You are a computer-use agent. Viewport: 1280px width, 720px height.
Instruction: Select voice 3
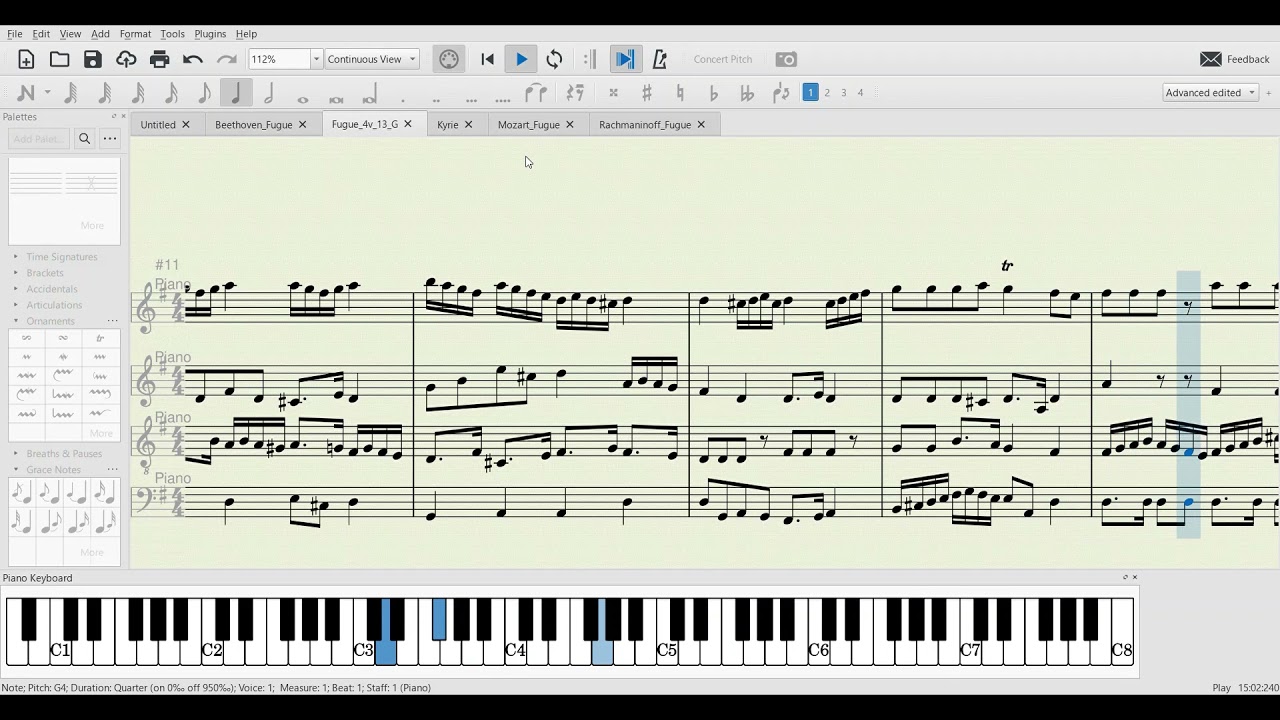pyautogui.click(x=843, y=93)
